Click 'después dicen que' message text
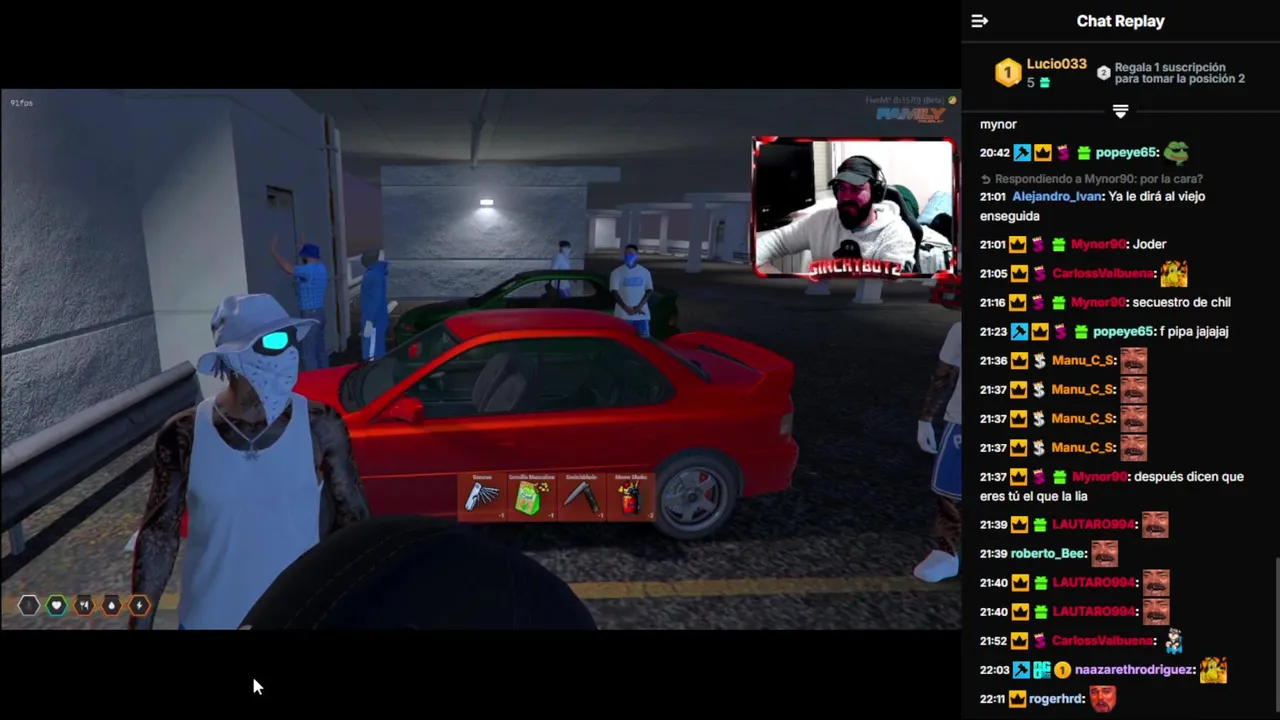The width and height of the screenshot is (1280, 720). coord(1190,477)
